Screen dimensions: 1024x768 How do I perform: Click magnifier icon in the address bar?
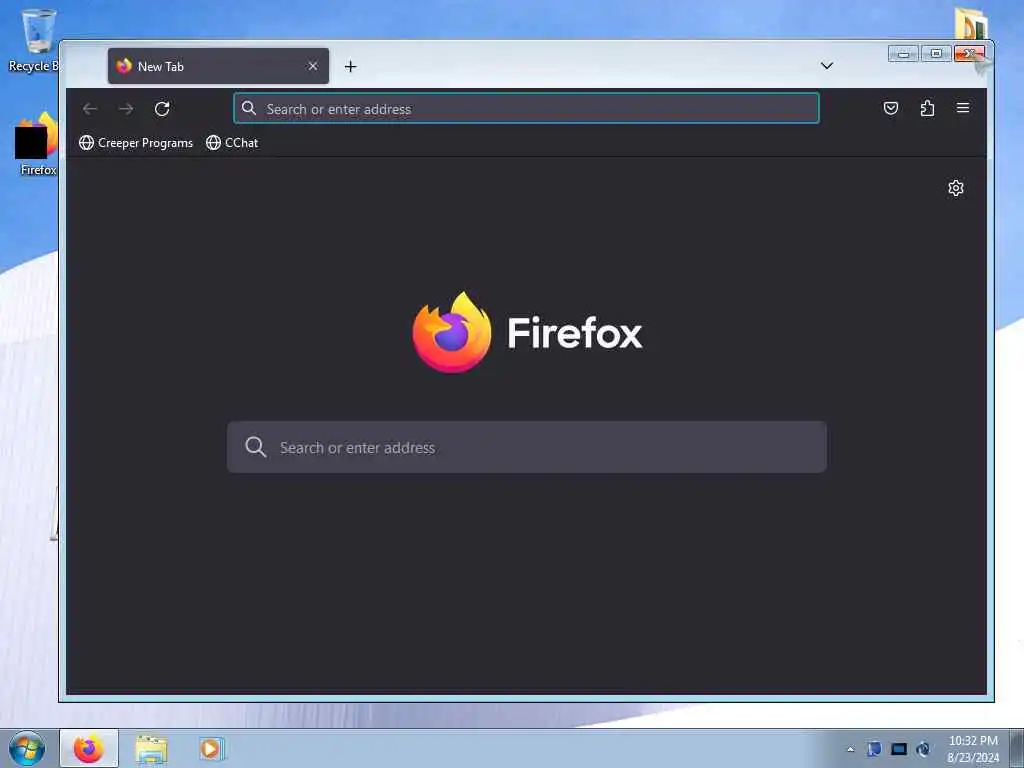coord(249,108)
